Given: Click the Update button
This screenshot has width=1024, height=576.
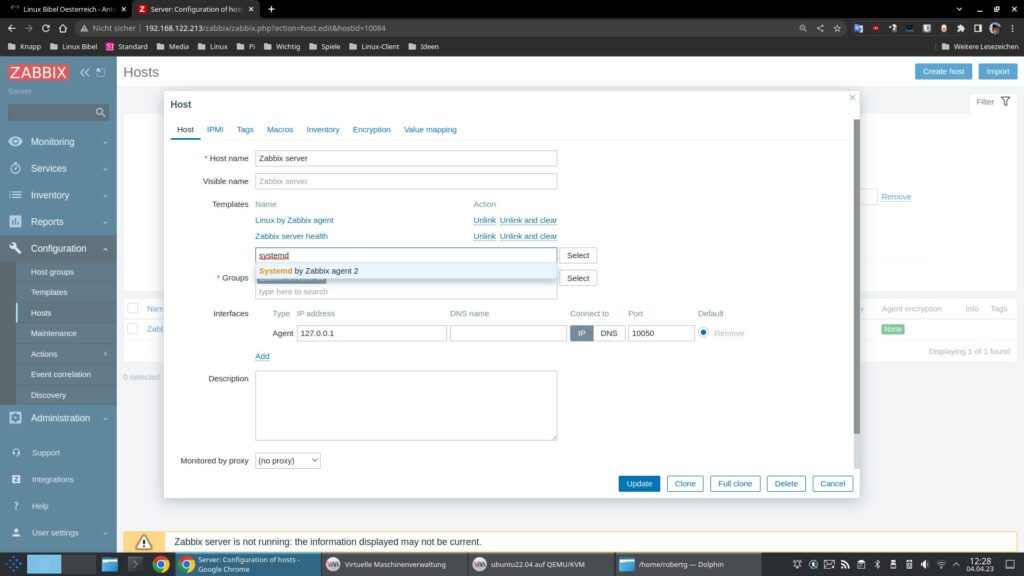Looking at the screenshot, I should point(639,484).
